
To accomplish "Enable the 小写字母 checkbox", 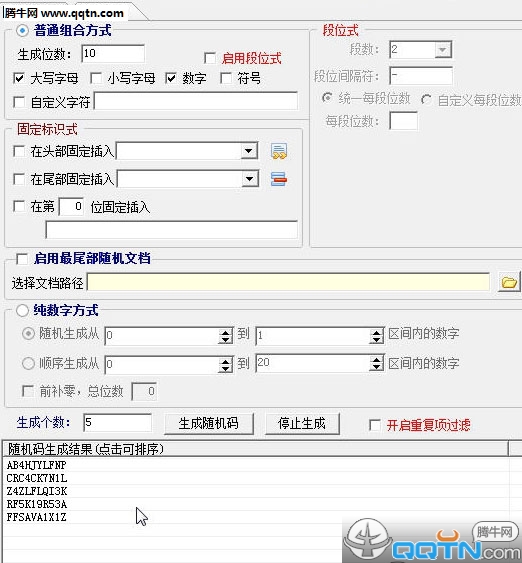I will pyautogui.click(x=96, y=78).
